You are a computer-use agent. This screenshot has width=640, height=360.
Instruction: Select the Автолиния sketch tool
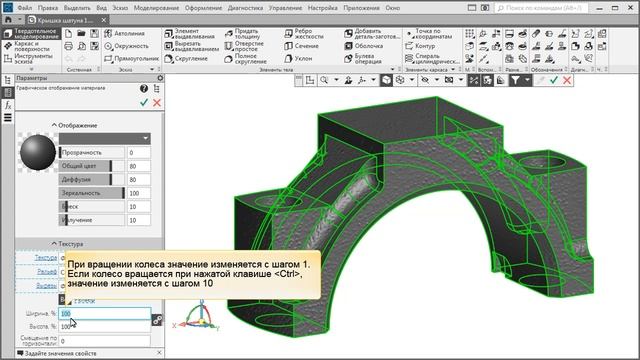pos(124,33)
